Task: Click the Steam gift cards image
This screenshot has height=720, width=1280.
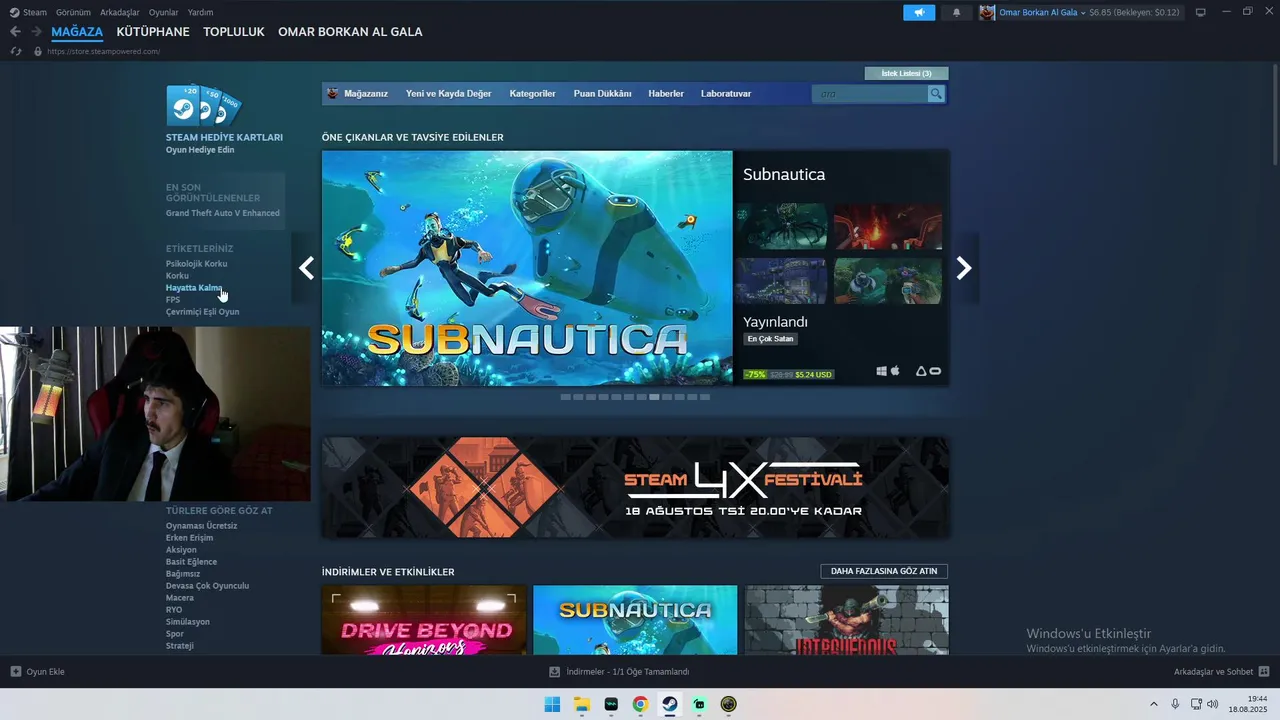Action: (203, 106)
